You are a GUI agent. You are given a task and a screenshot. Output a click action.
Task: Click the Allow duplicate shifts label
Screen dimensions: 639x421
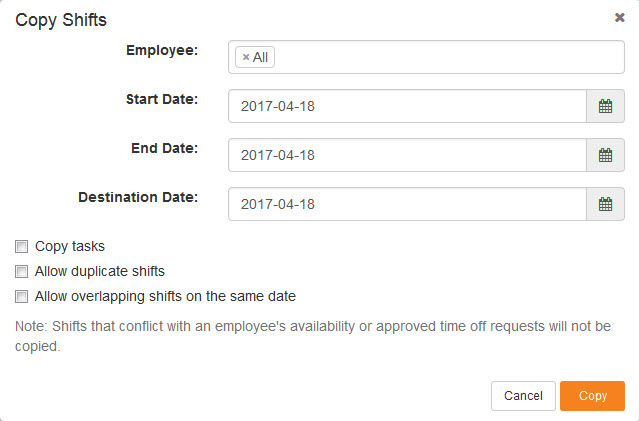click(x=100, y=271)
